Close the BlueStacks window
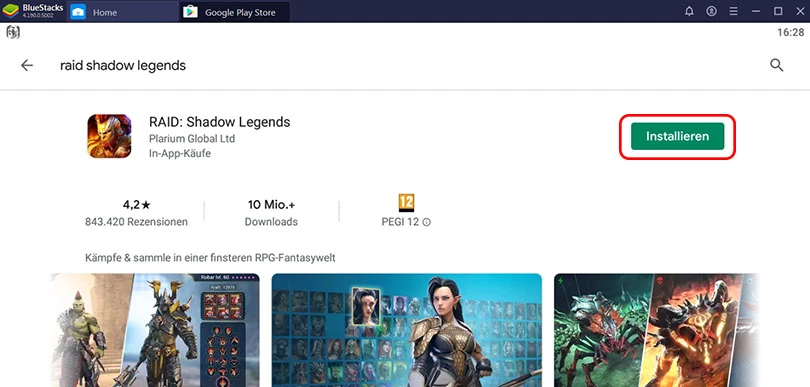The image size is (810, 387). tap(800, 11)
